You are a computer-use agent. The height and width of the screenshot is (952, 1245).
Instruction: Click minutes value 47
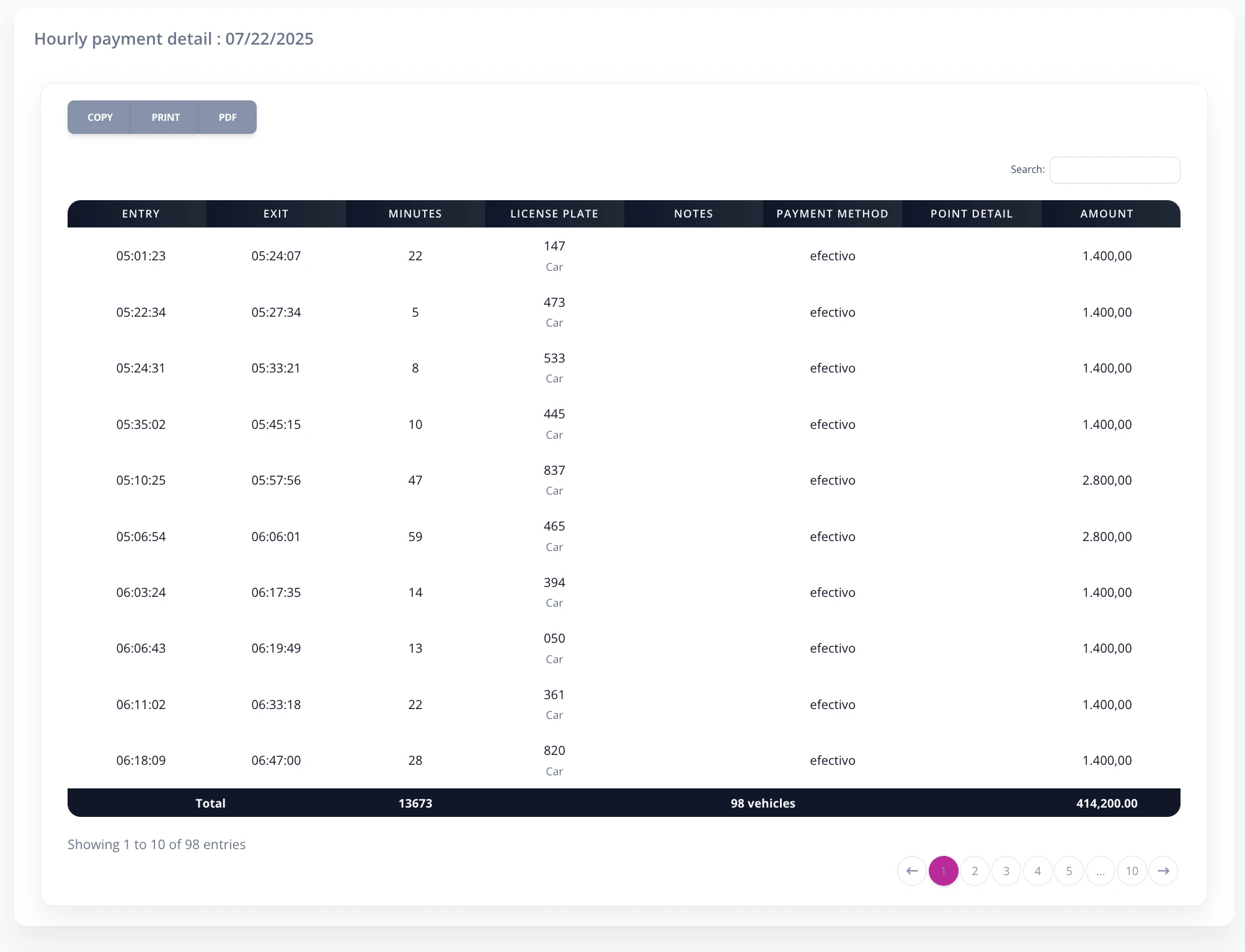pyautogui.click(x=415, y=480)
